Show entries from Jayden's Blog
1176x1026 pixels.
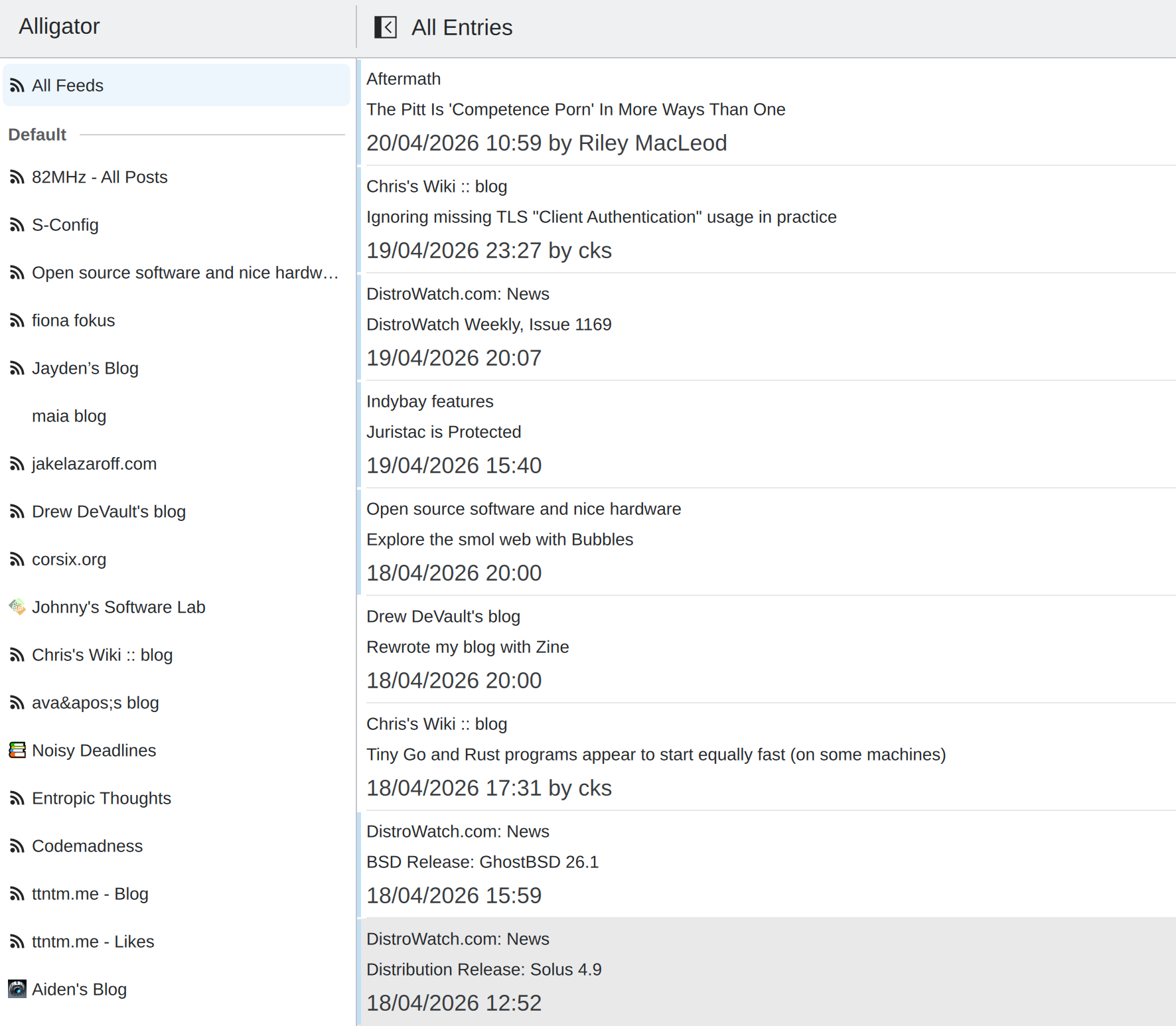coord(177,368)
